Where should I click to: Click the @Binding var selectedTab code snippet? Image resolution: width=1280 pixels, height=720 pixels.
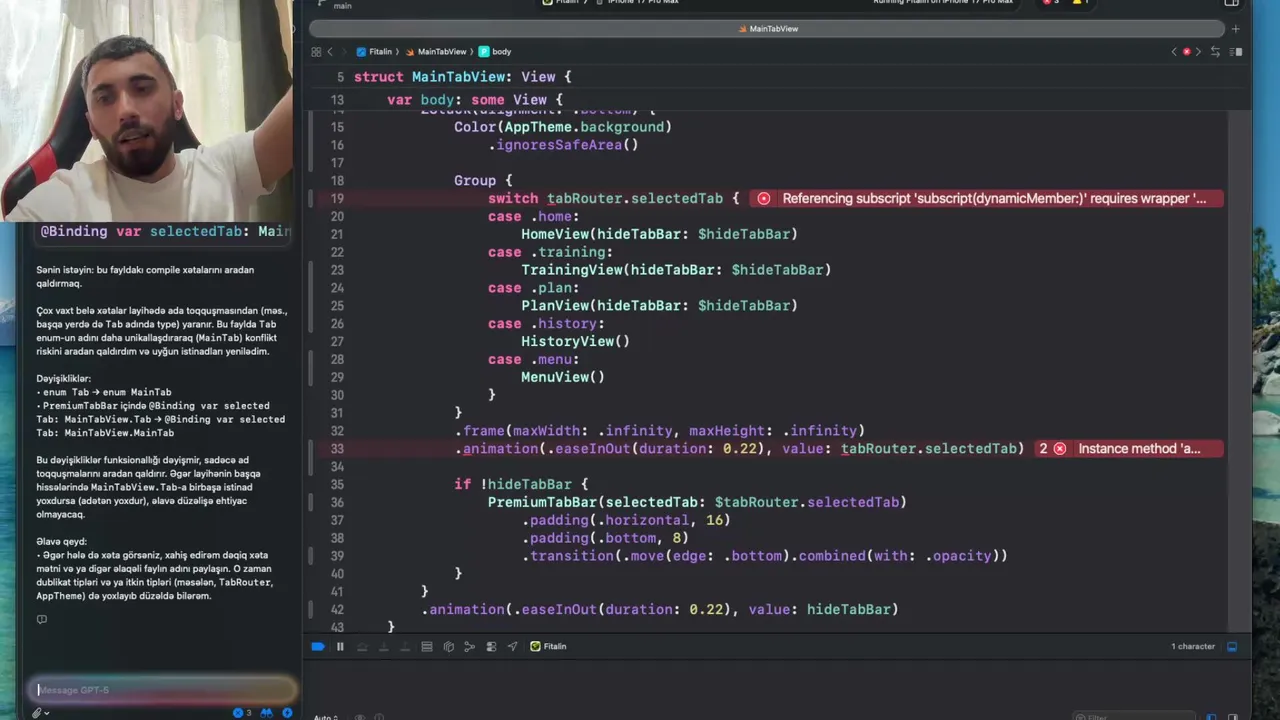coord(165,232)
